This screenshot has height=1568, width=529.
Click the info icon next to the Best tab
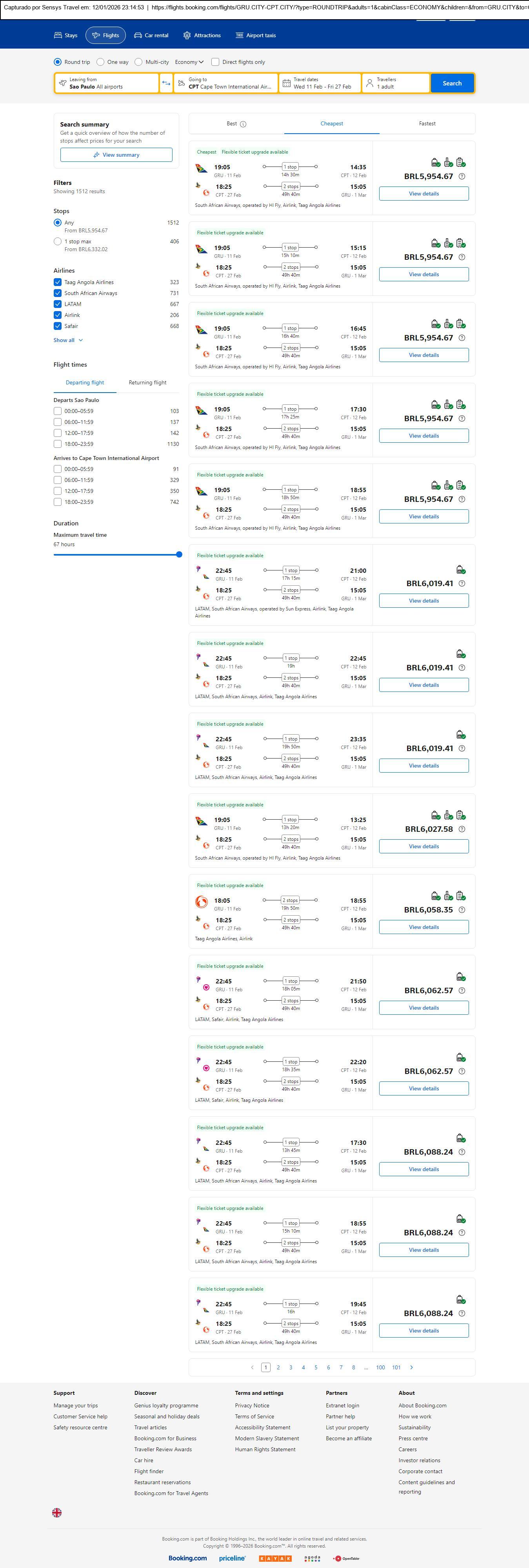243,124
